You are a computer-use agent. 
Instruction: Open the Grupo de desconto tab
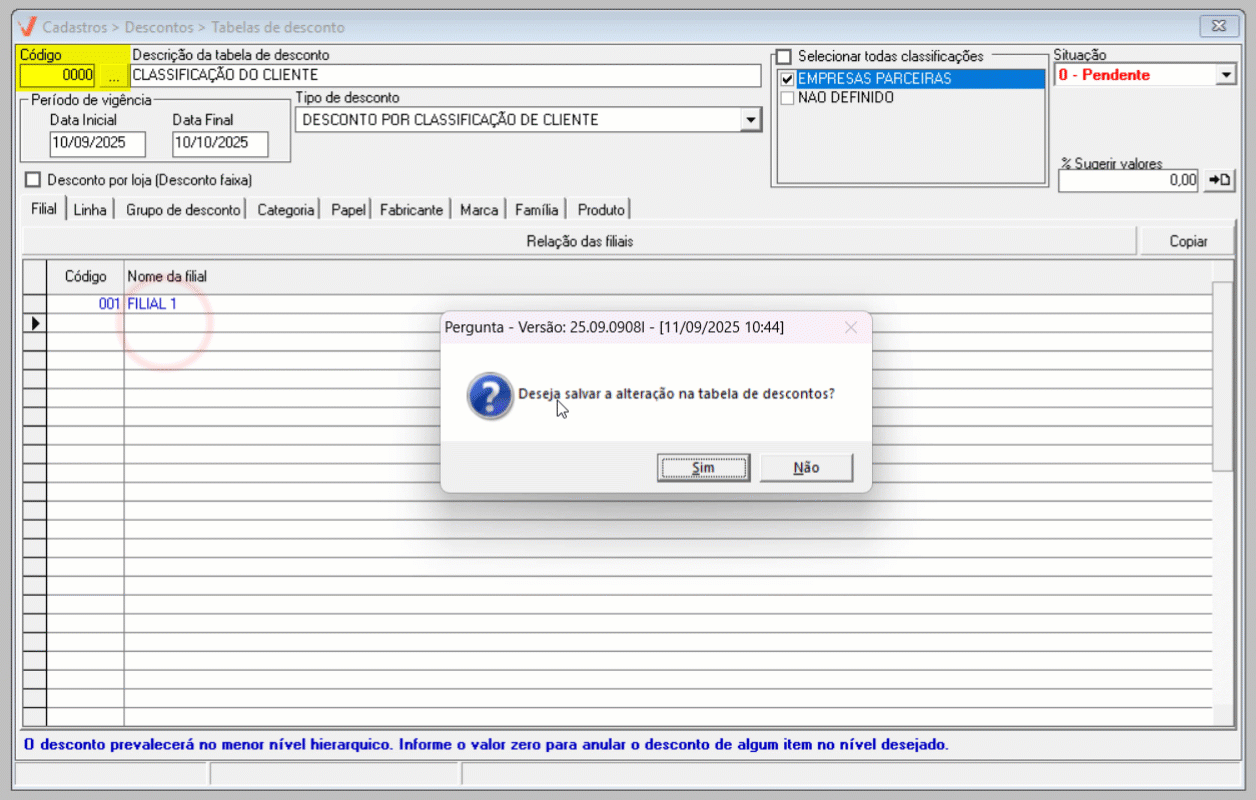[x=183, y=210]
